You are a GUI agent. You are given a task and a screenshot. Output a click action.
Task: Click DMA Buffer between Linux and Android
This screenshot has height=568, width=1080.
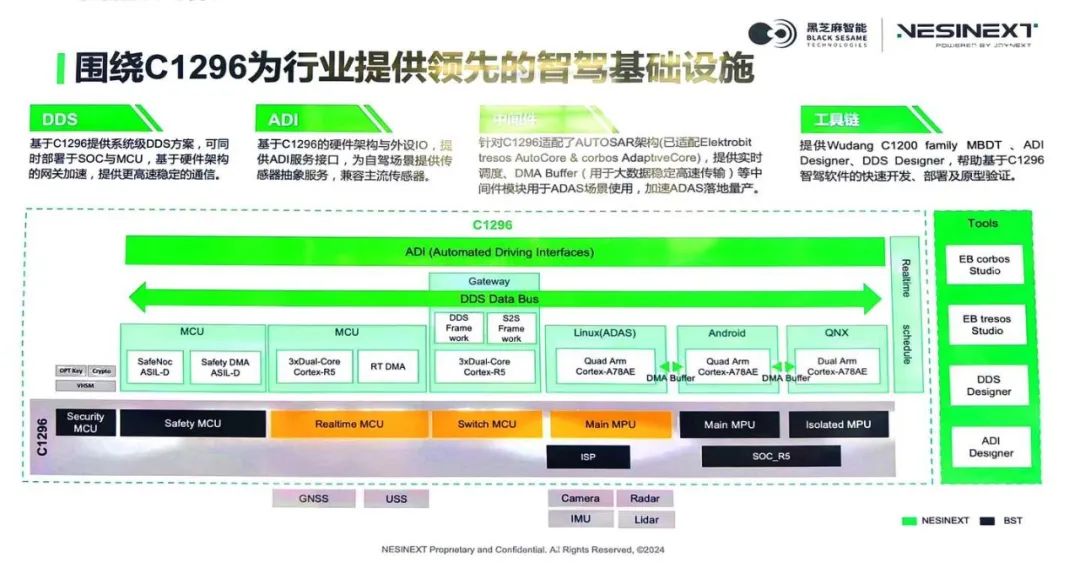[x=670, y=378]
